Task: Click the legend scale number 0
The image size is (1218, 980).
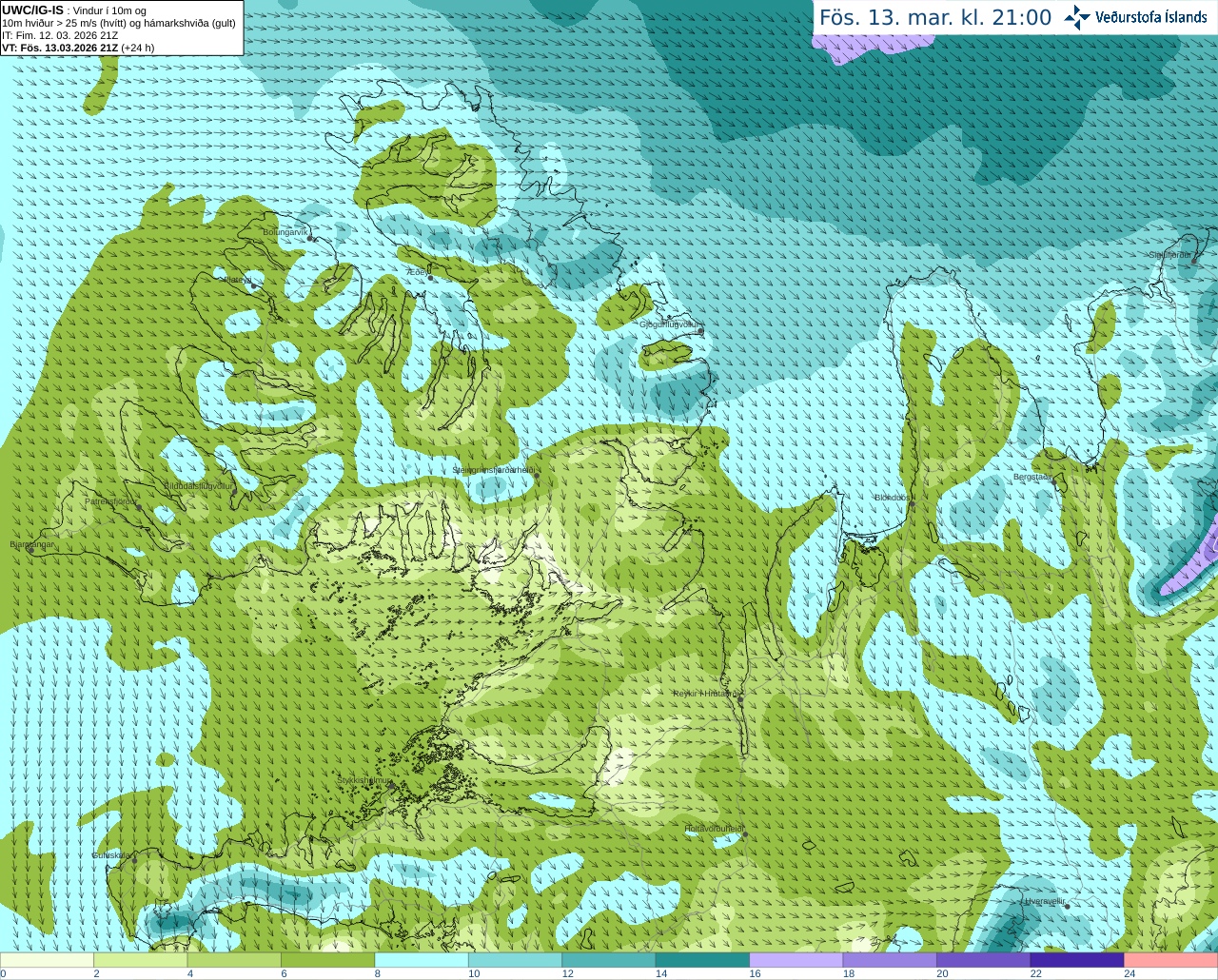Action: pos(4,973)
